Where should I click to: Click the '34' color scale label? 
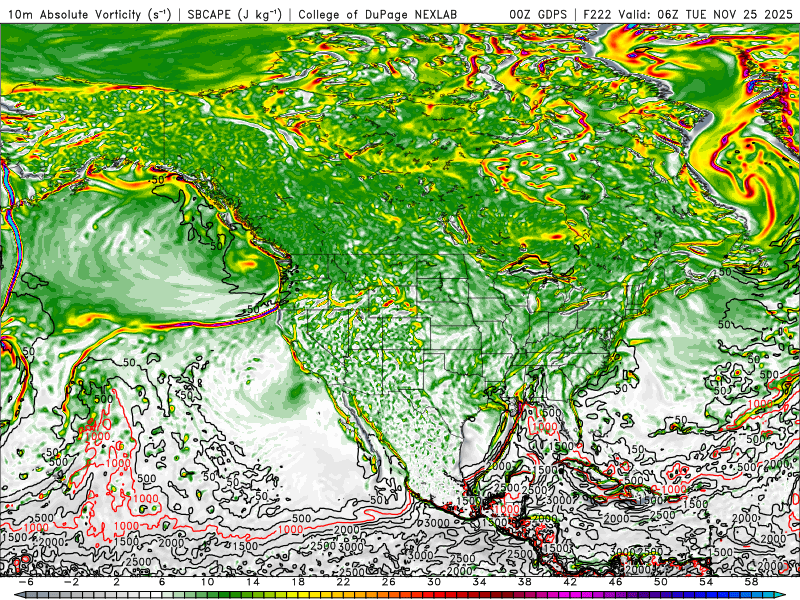coord(479,582)
